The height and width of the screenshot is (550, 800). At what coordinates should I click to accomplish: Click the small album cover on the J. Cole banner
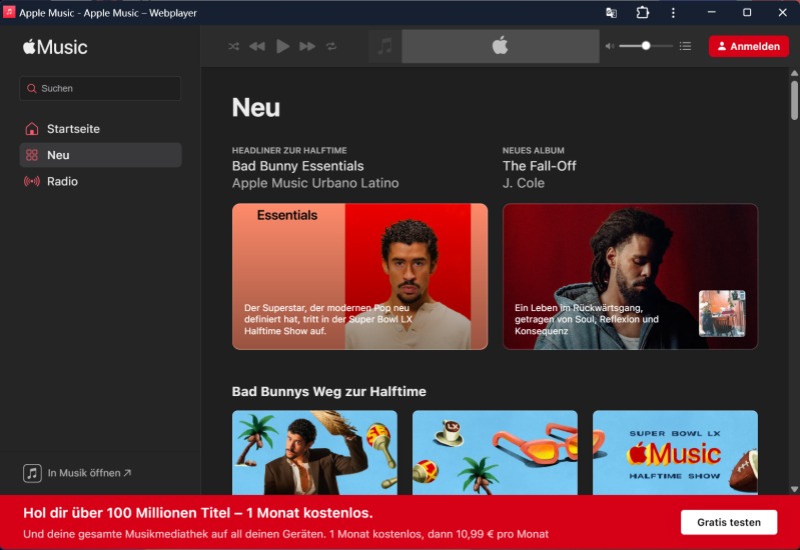click(x=722, y=313)
